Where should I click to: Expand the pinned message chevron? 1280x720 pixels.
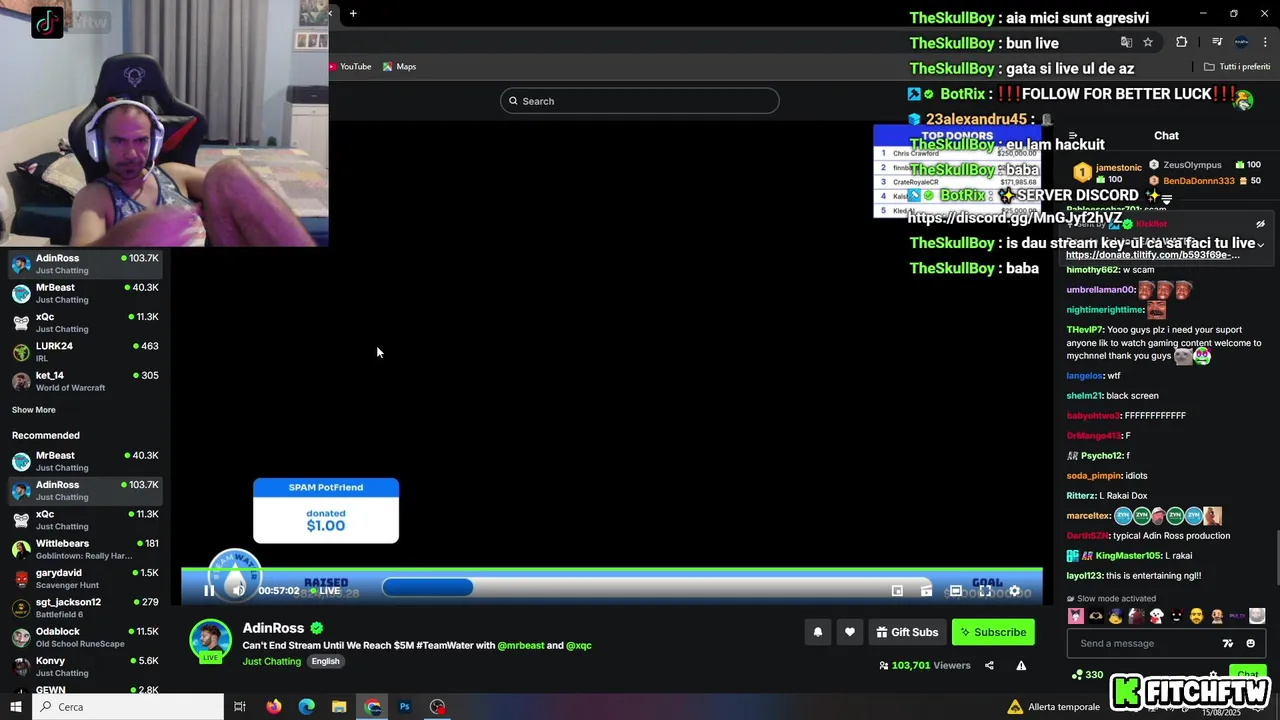coord(1260,245)
